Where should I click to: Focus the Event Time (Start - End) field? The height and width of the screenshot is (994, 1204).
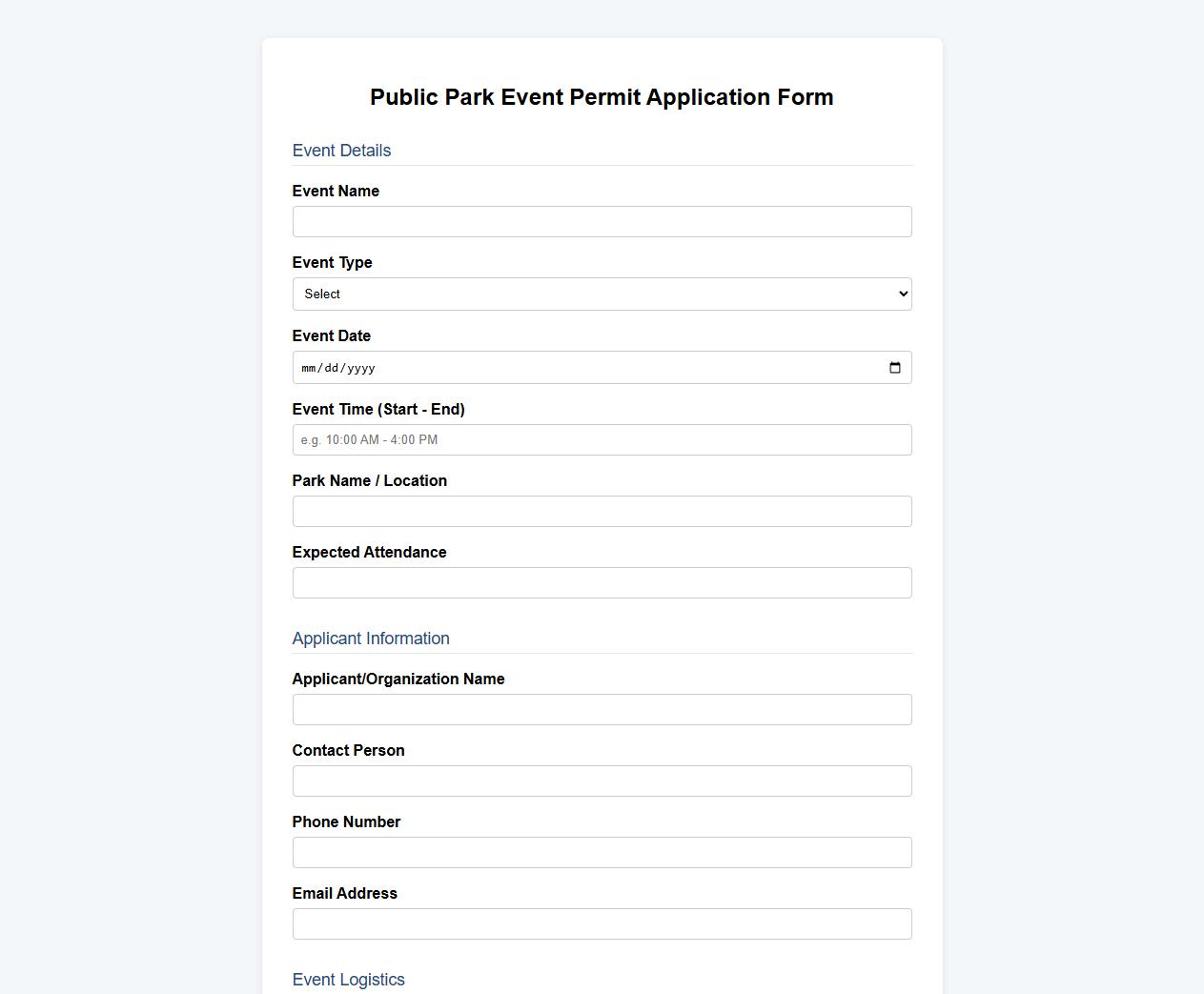pyautogui.click(x=602, y=439)
